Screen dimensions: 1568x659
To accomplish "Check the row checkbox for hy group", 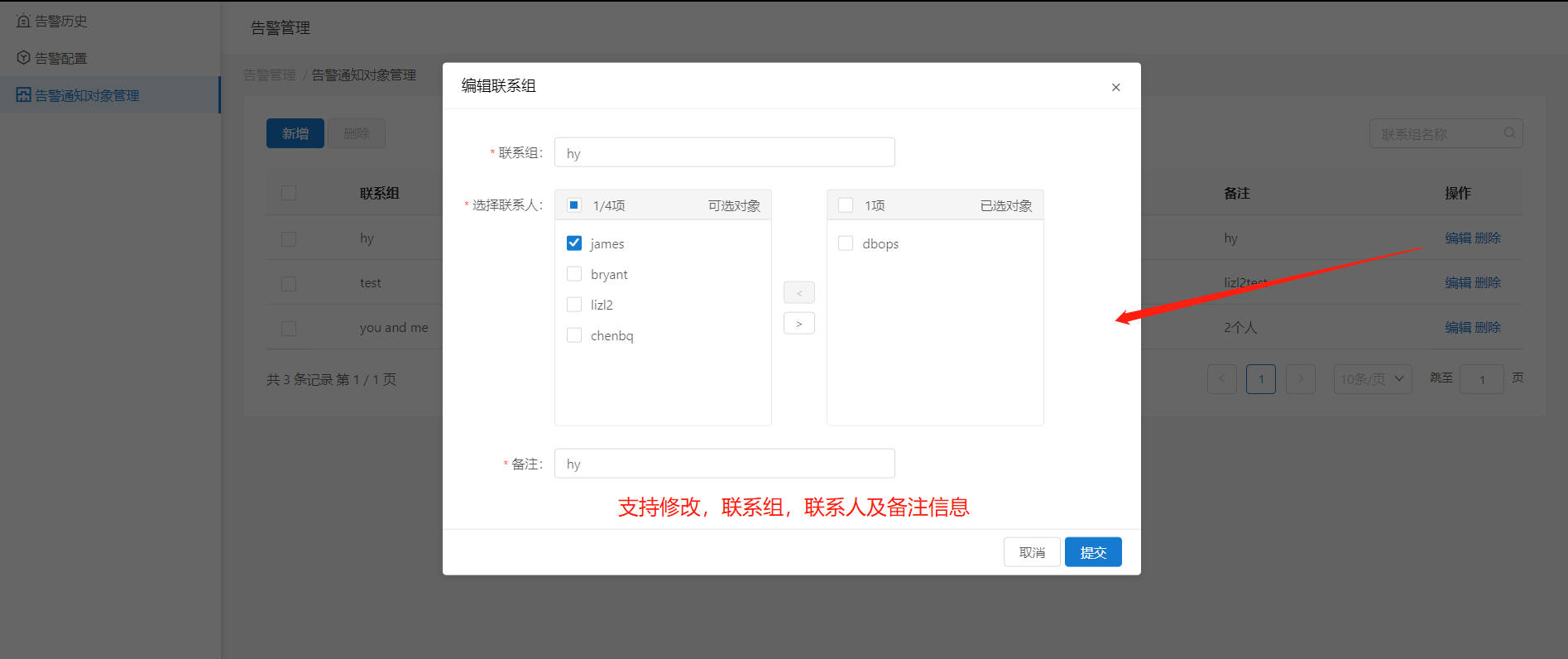I will point(289,238).
